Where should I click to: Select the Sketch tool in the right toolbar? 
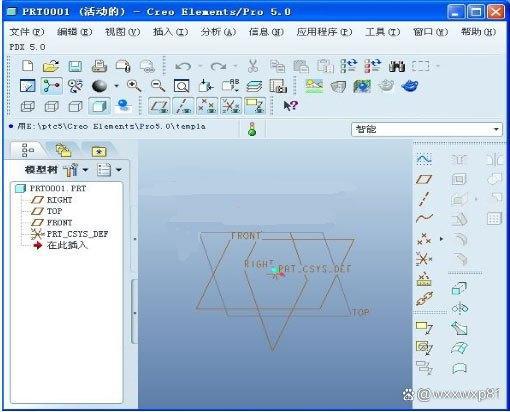424,159
